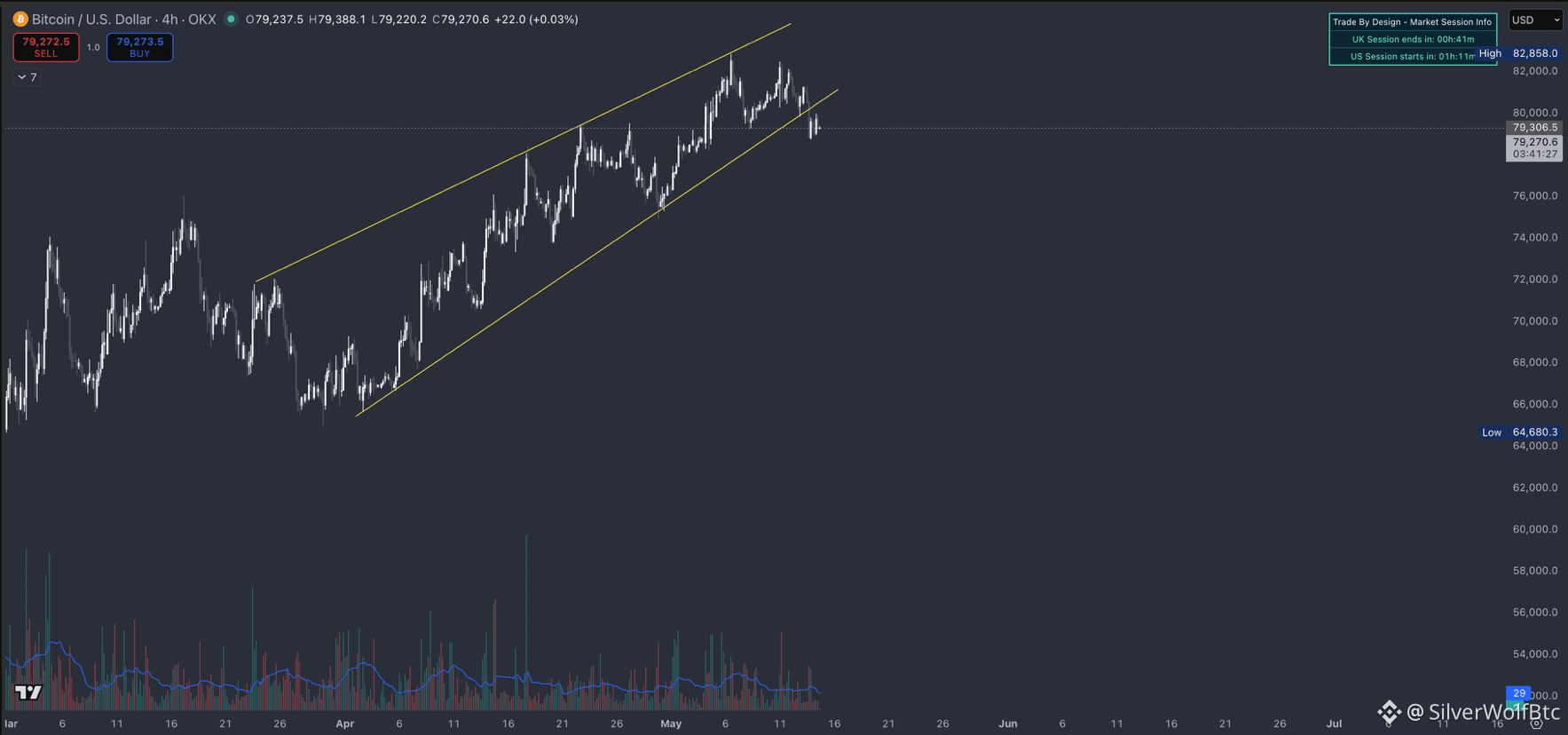Open chart settings gear on time axis
1568x735 pixels.
[x=1536, y=723]
